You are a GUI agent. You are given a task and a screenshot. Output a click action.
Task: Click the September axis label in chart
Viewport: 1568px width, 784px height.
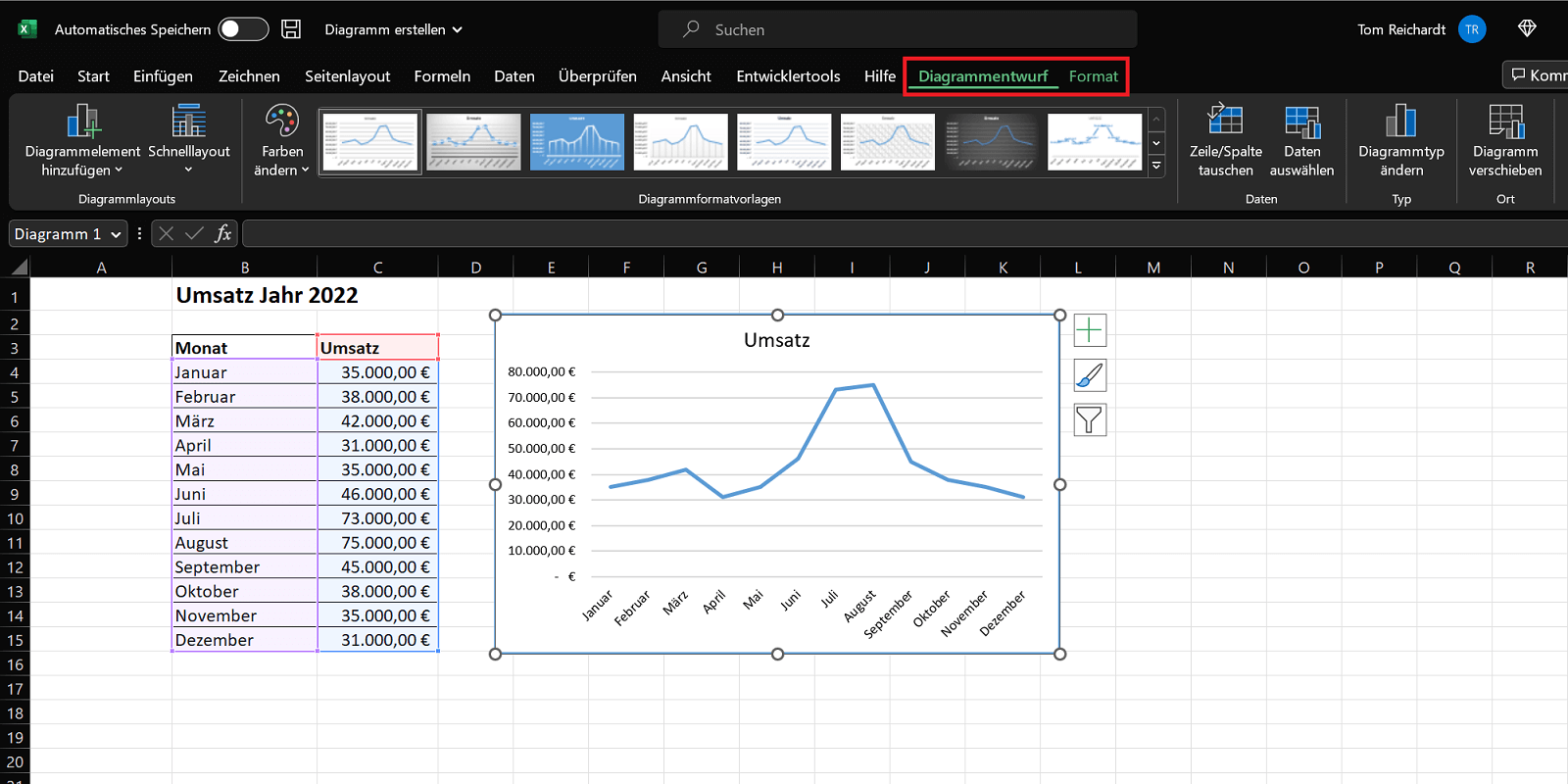[887, 614]
